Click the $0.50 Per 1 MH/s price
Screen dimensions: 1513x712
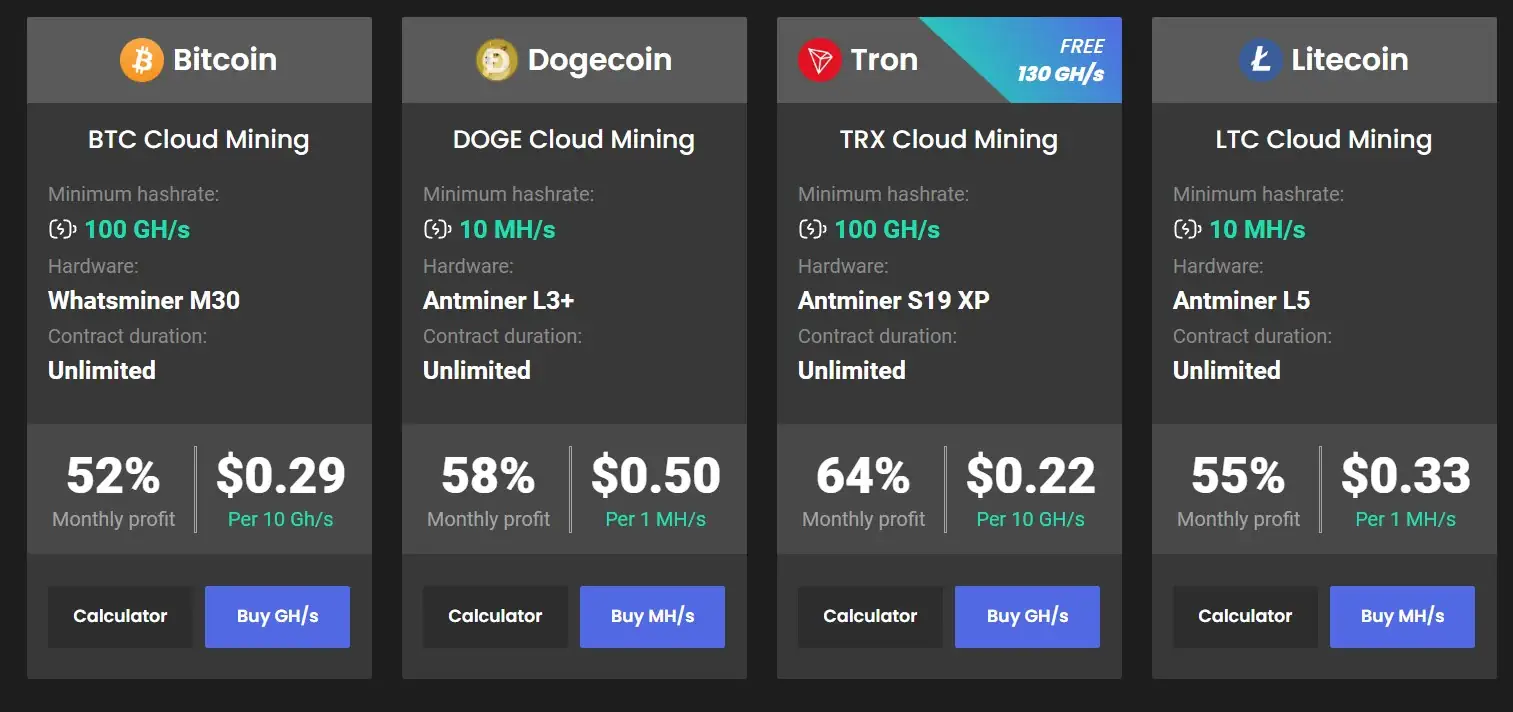pyautogui.click(x=656, y=490)
